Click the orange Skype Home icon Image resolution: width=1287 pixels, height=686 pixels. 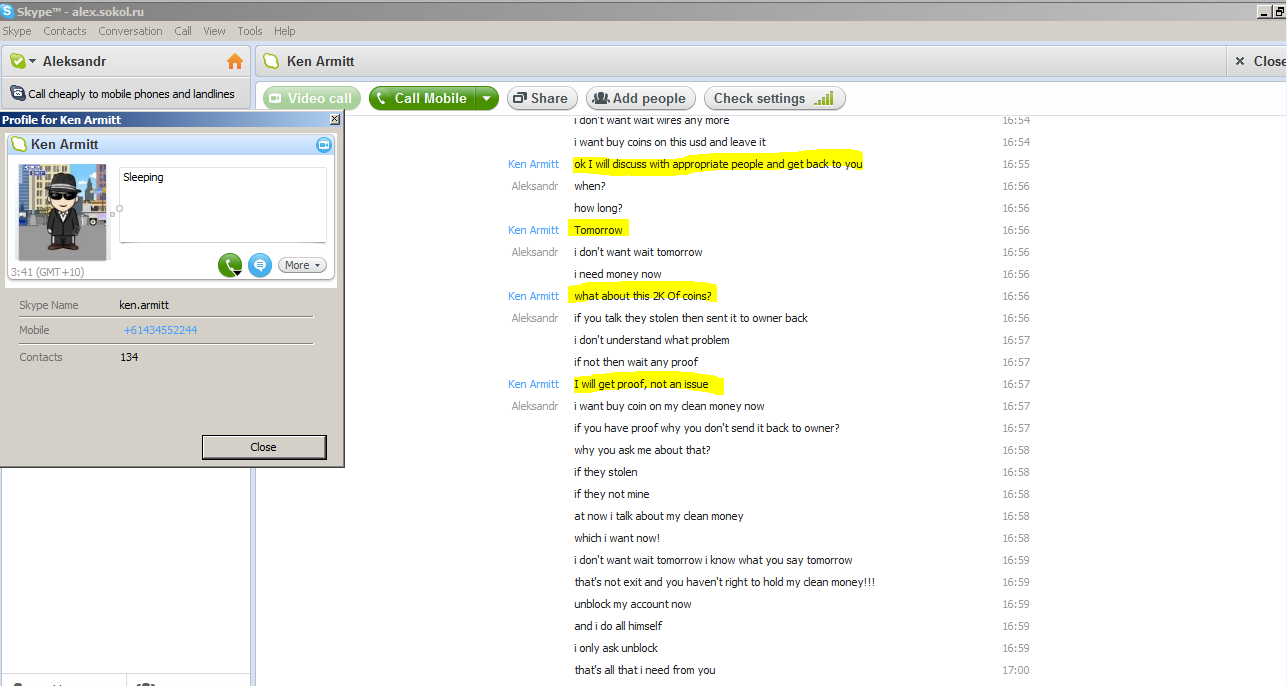click(x=235, y=62)
